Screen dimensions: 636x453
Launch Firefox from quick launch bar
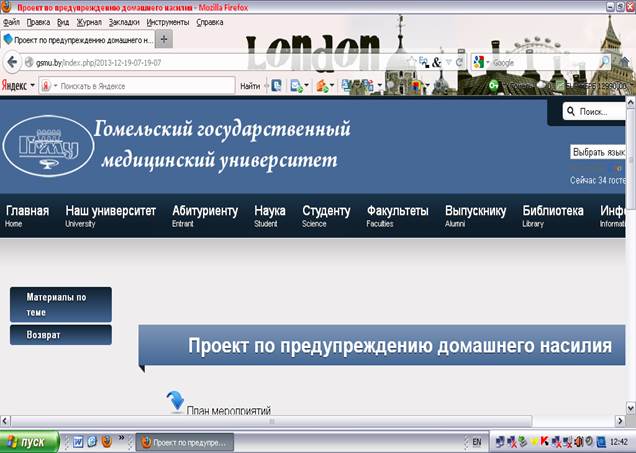pyautogui.click(x=107, y=441)
